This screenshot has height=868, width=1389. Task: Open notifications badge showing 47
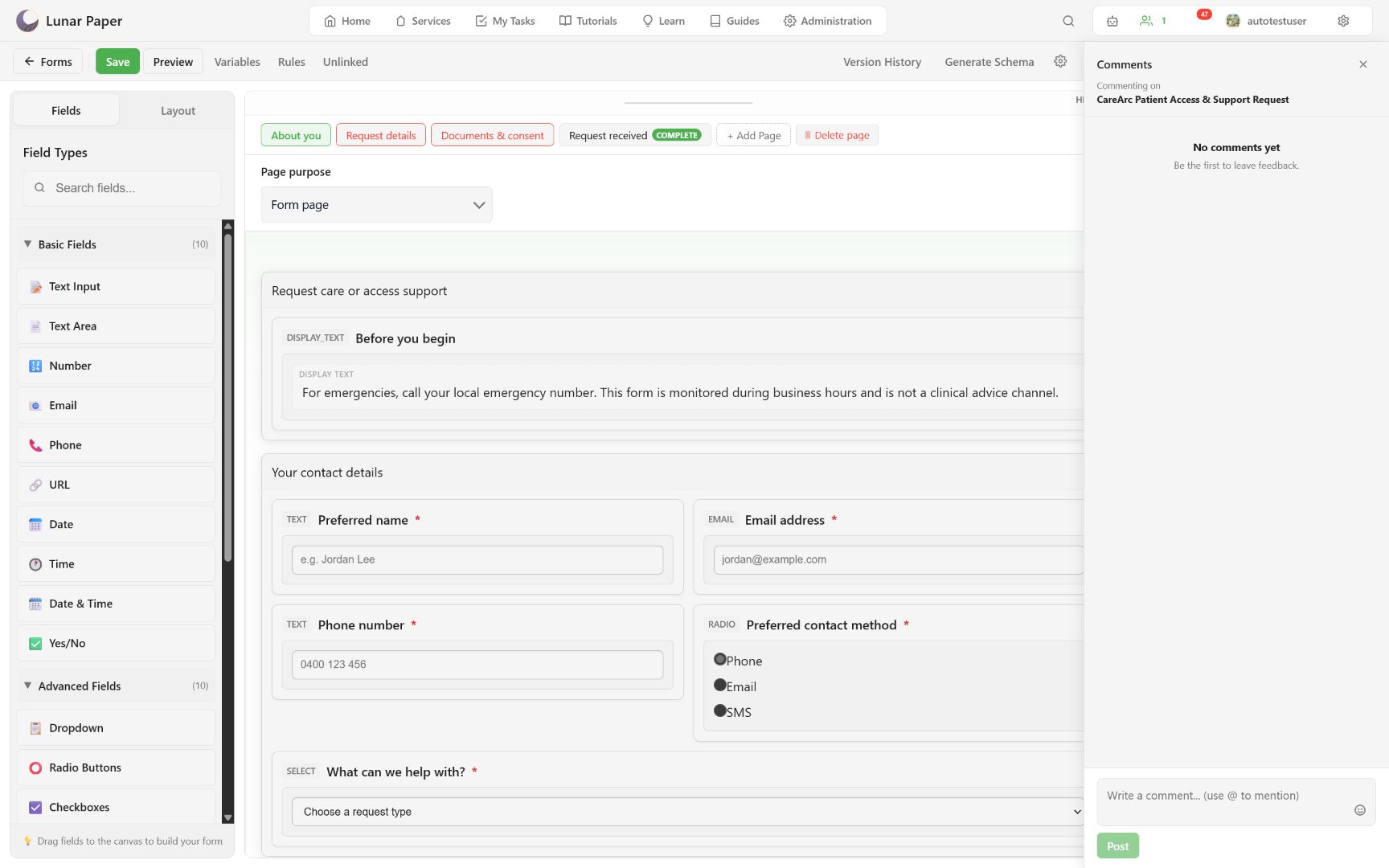point(1204,14)
